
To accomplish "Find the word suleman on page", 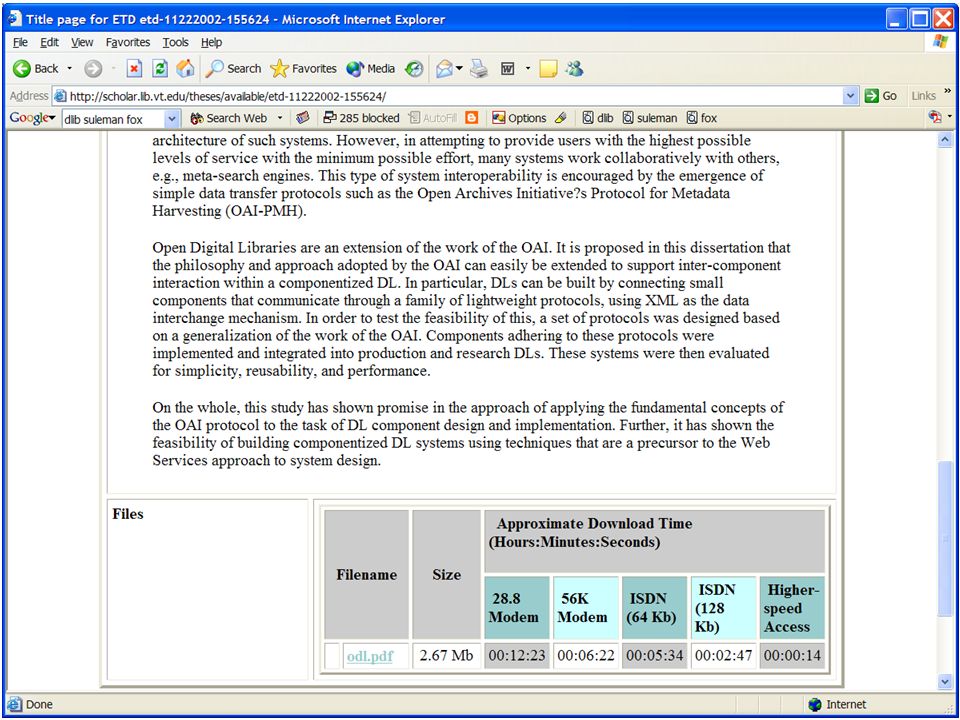I will 650,118.
